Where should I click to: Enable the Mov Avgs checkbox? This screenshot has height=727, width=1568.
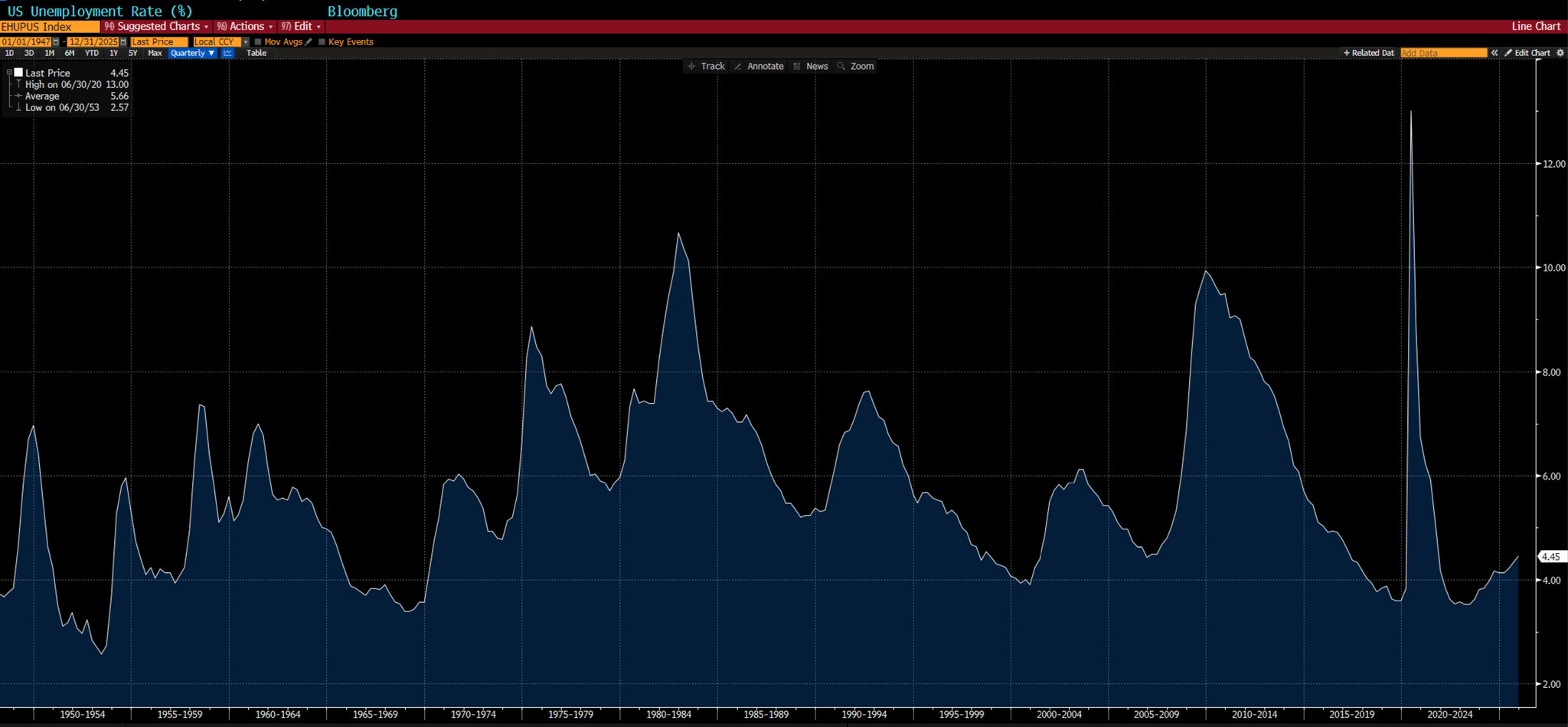258,41
